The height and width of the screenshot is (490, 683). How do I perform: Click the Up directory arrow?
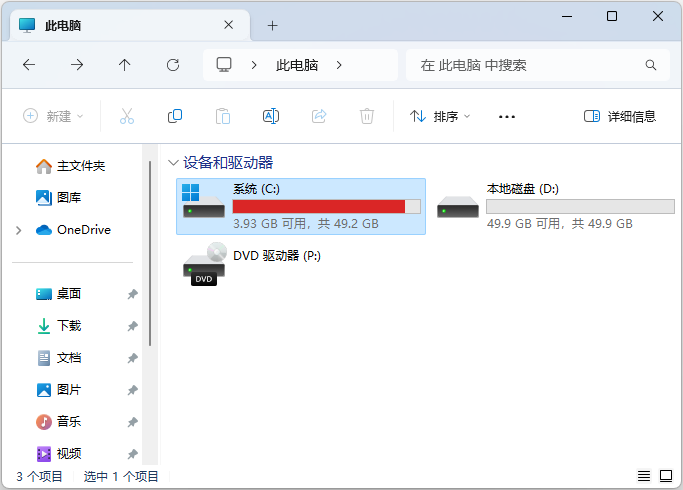point(125,65)
